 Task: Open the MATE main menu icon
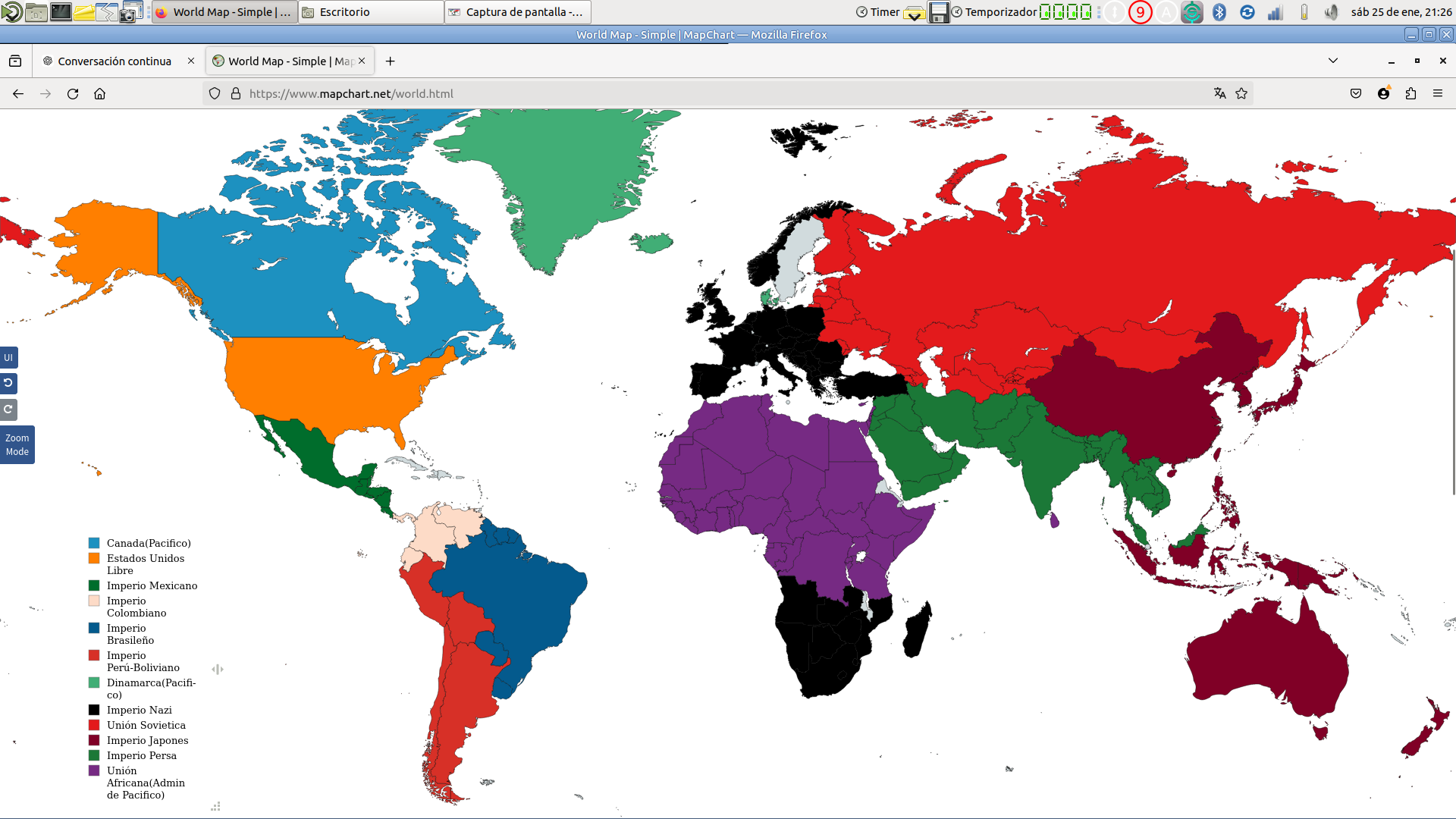click(11, 11)
